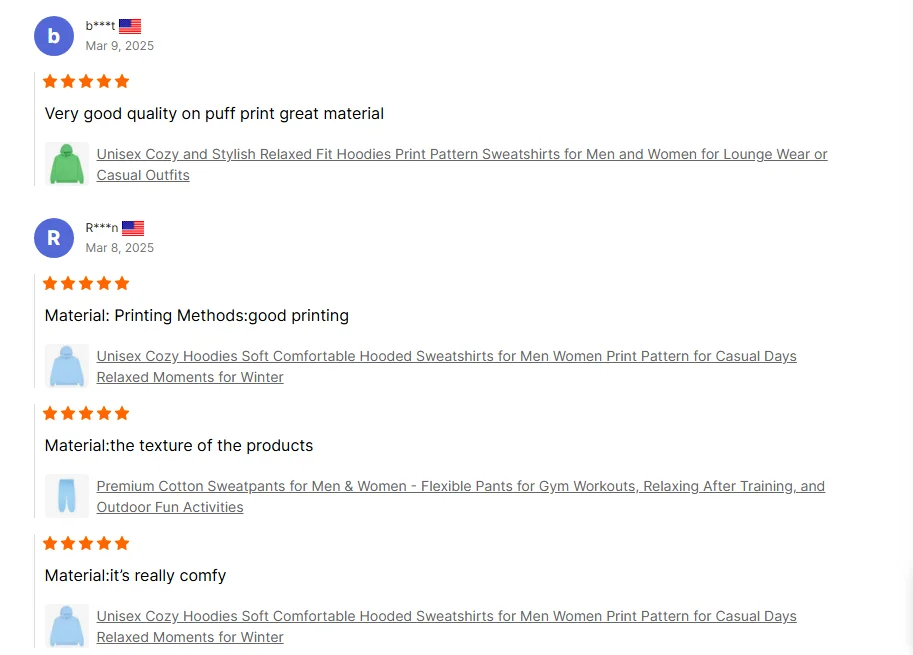Screen dimensions: 913x655
Task: Open the blue sweatpants product thumbnail
Action: [67, 496]
